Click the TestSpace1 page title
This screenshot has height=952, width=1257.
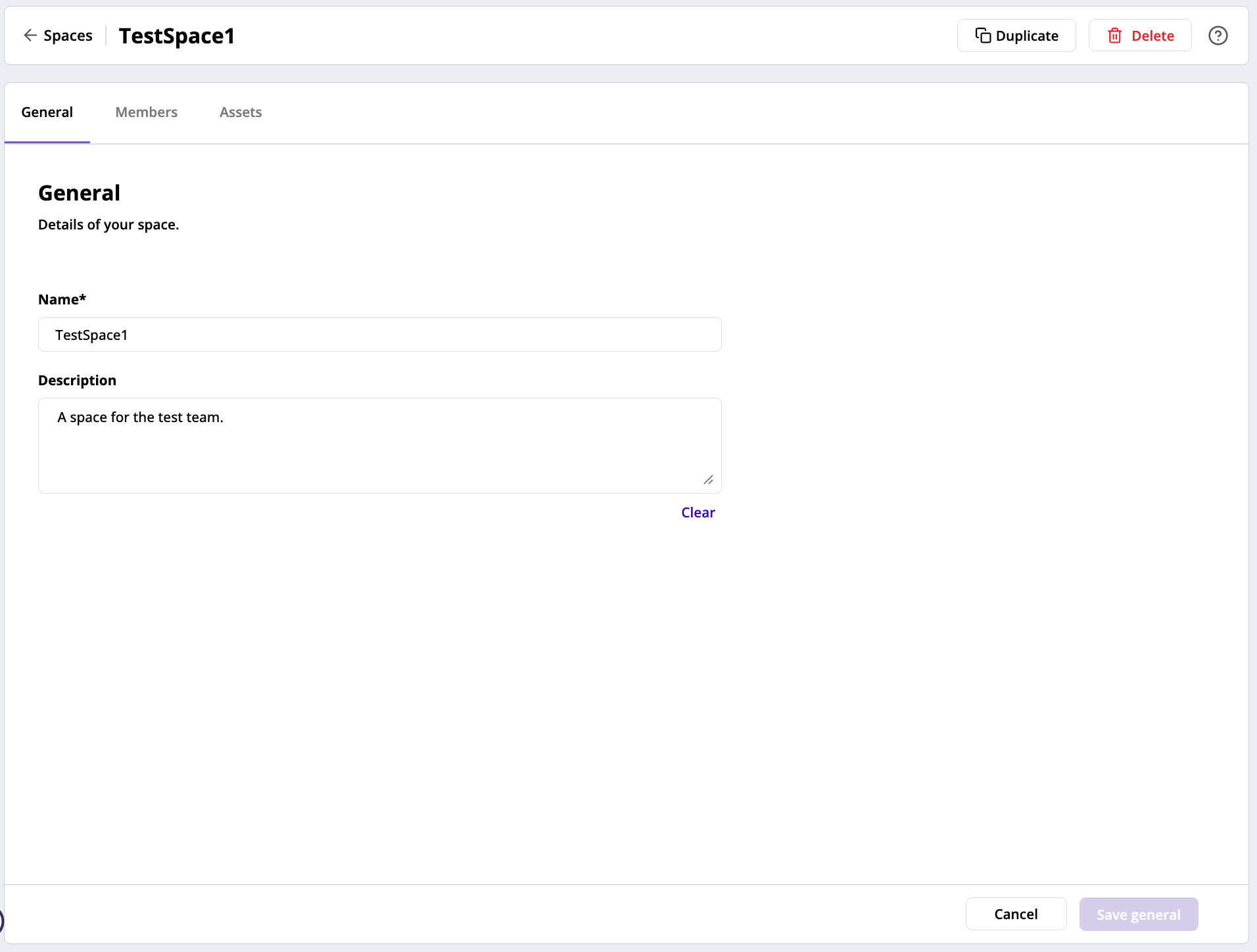coord(176,36)
